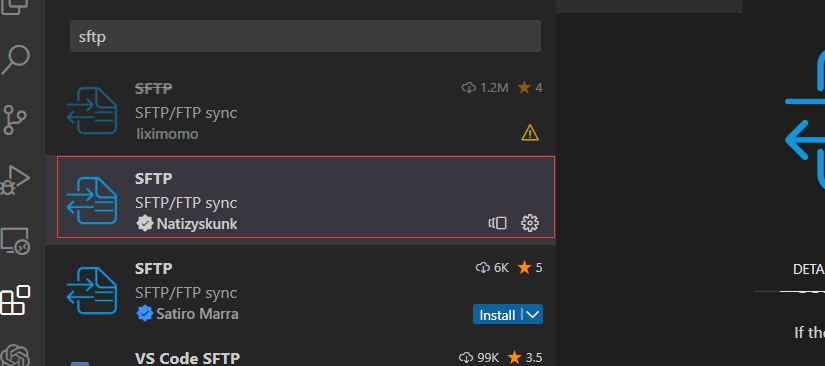The width and height of the screenshot is (825, 366).
Task: Open the Run and Debug view
Action: [x=15, y=180]
